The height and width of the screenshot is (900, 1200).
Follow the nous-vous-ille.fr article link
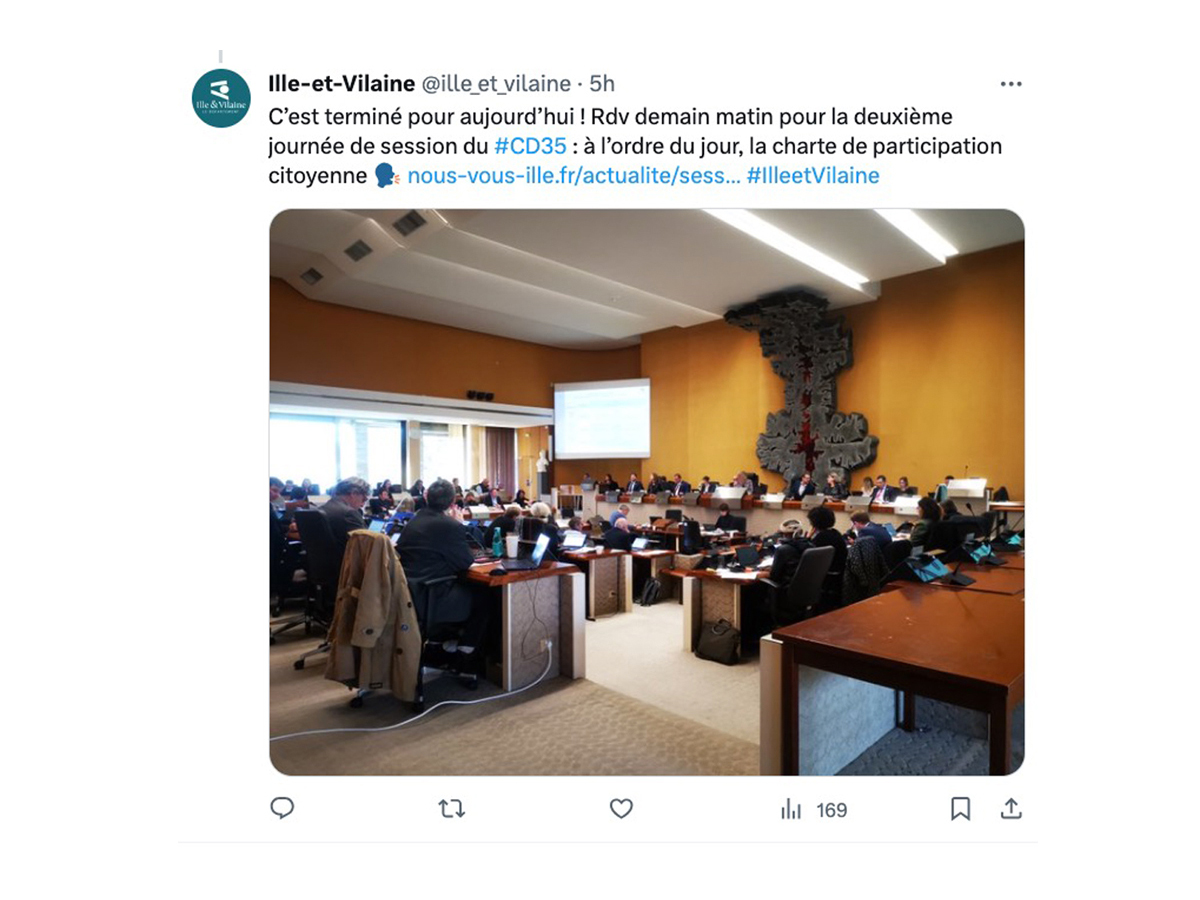pos(574,176)
